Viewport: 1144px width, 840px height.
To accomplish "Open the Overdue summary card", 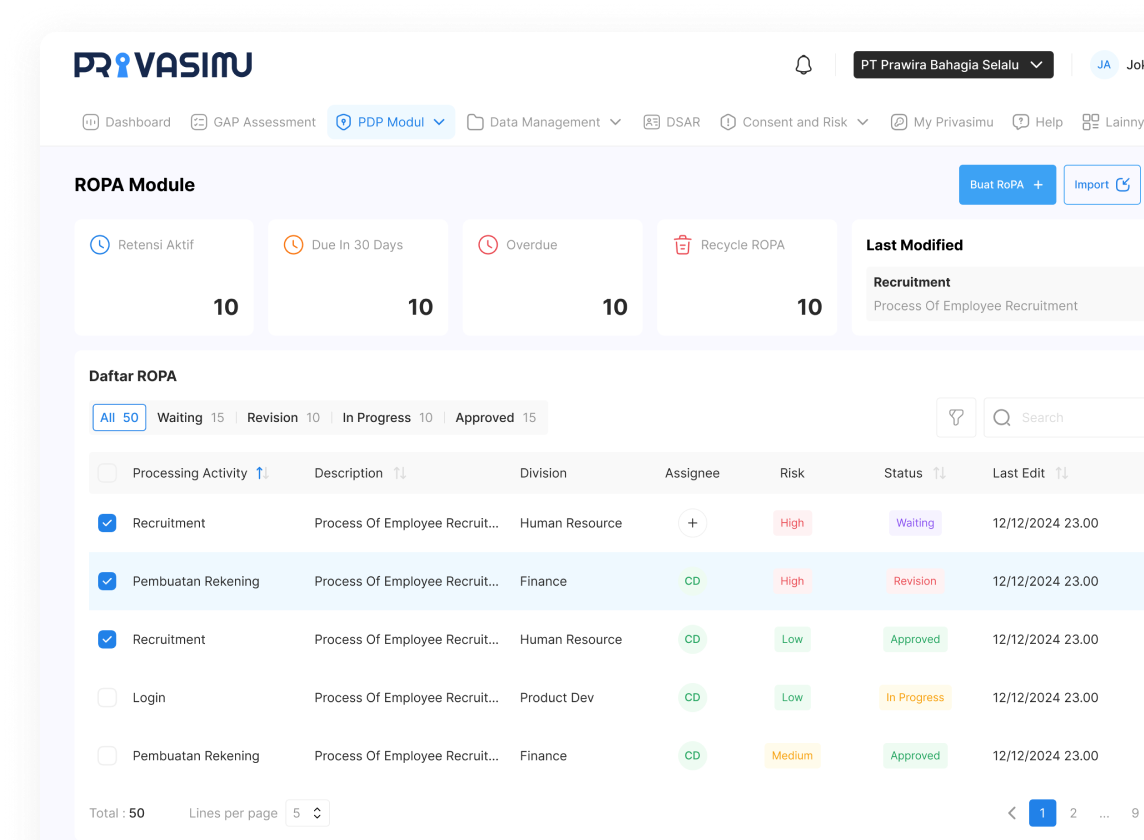I will tap(552, 277).
